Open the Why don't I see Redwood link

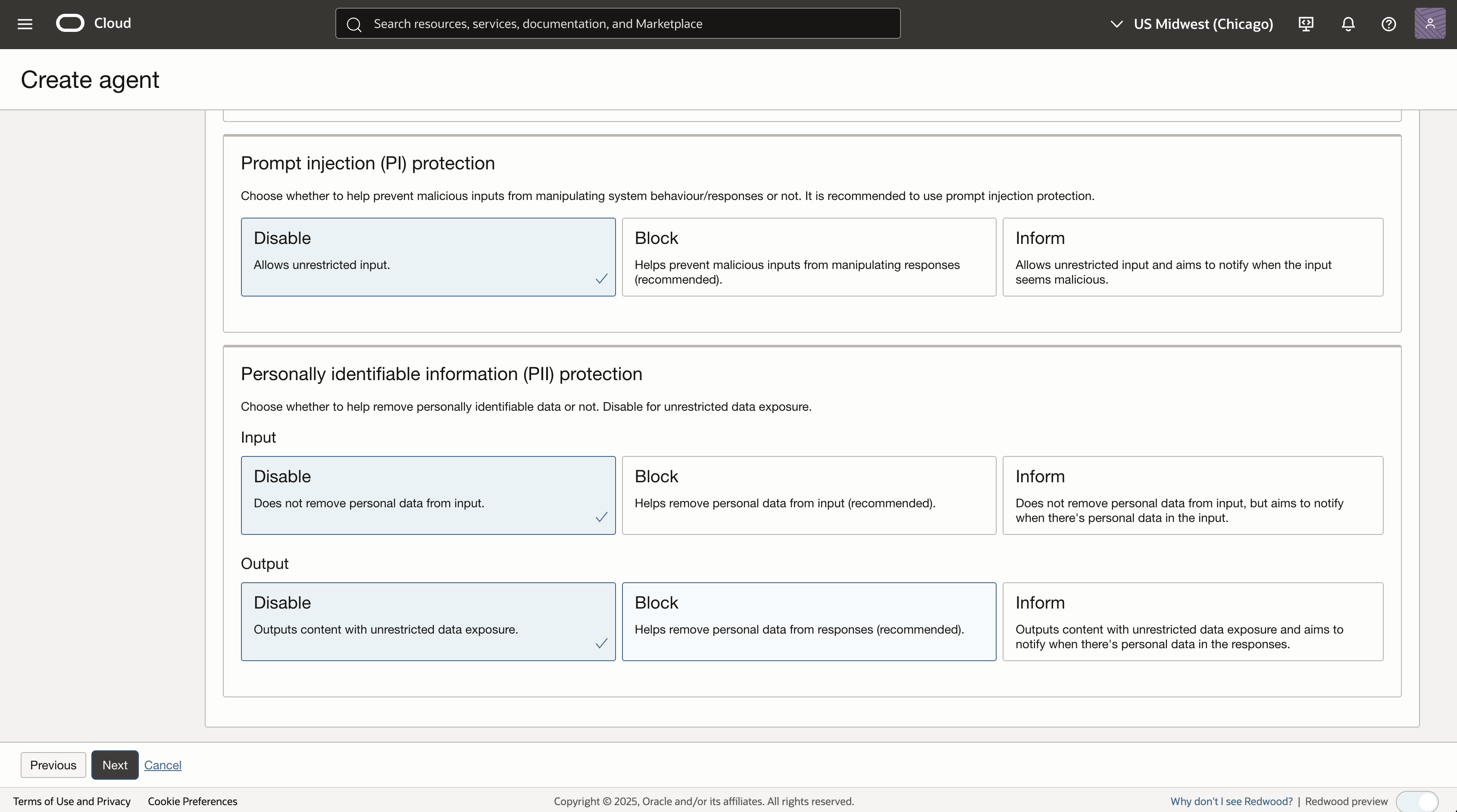tap(1231, 801)
